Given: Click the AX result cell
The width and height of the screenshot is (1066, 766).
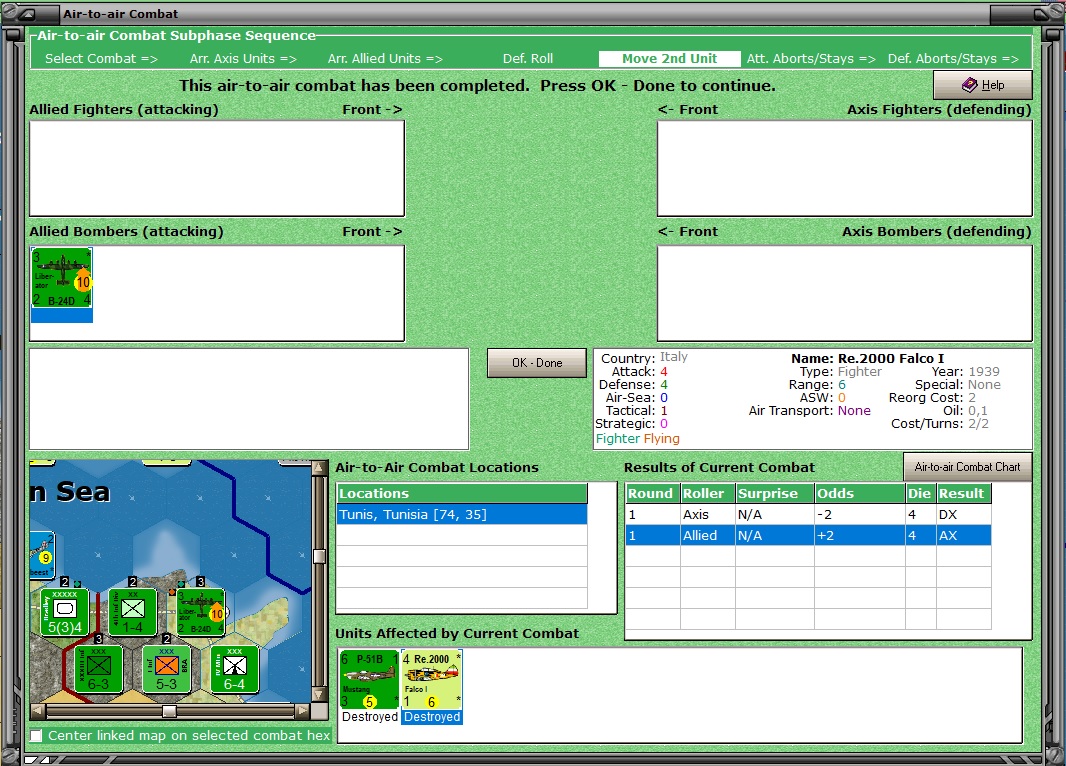Looking at the screenshot, I should point(963,536).
